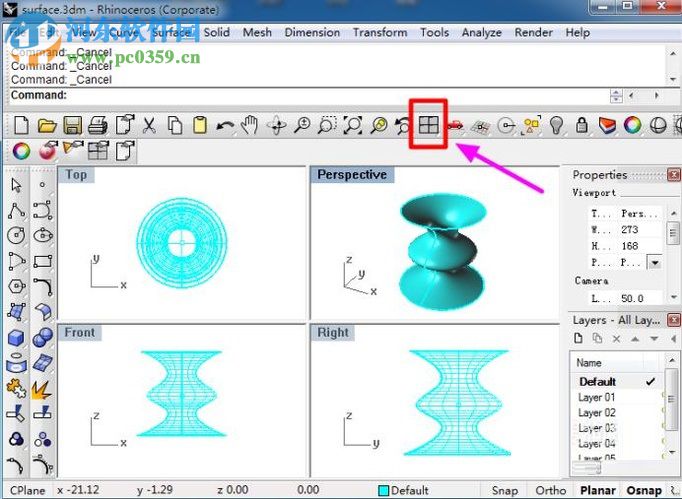682x499 pixels.
Task: Click command history scroll up arrow
Action: pos(673,53)
